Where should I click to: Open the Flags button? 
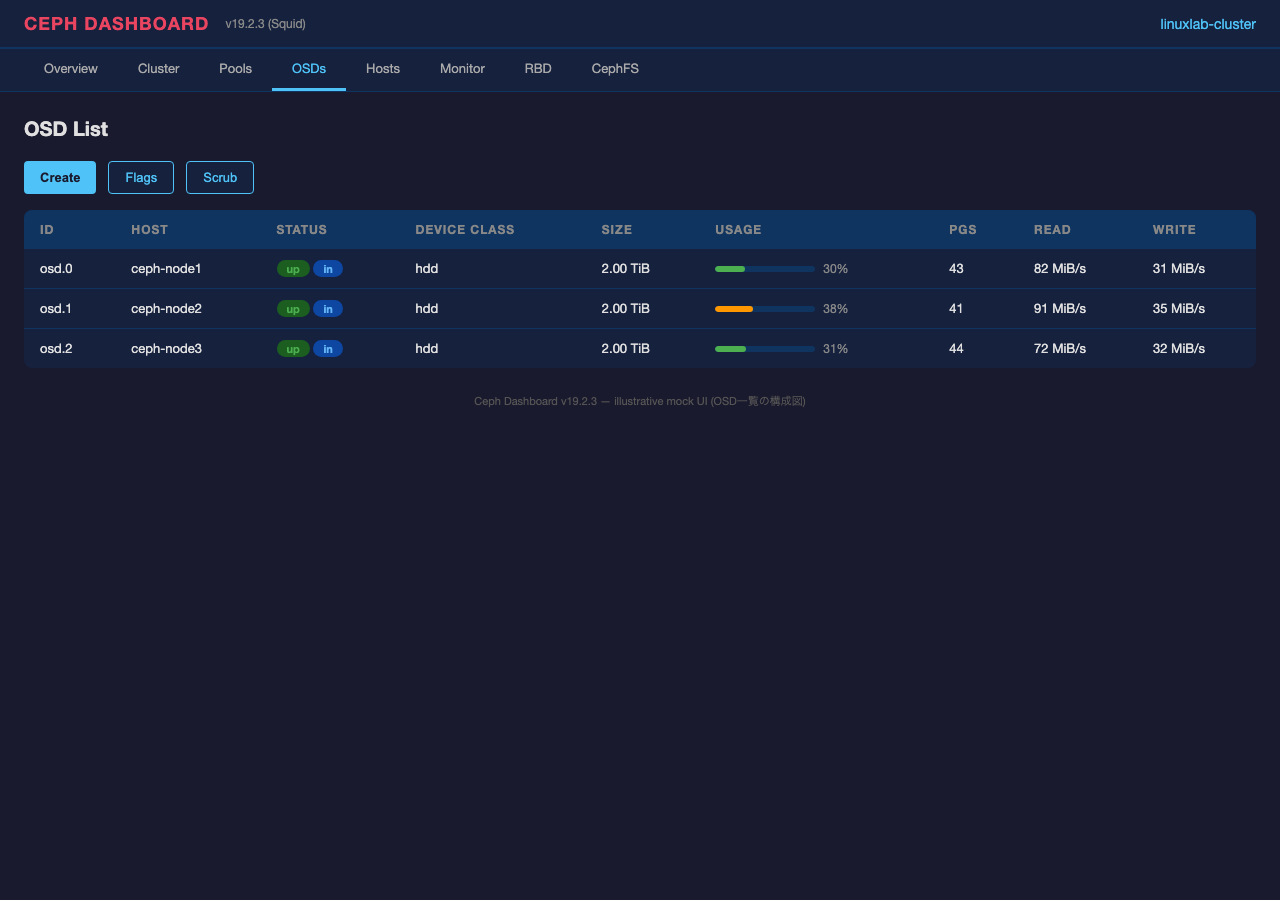tap(141, 177)
